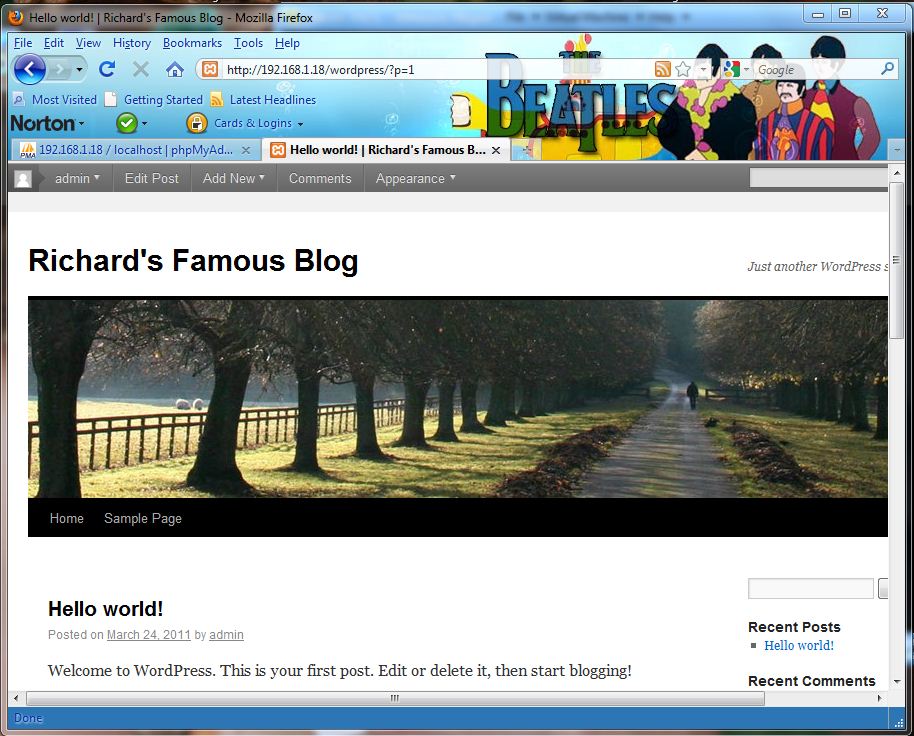Open Latest Headlines bookmark folder

click(x=263, y=100)
